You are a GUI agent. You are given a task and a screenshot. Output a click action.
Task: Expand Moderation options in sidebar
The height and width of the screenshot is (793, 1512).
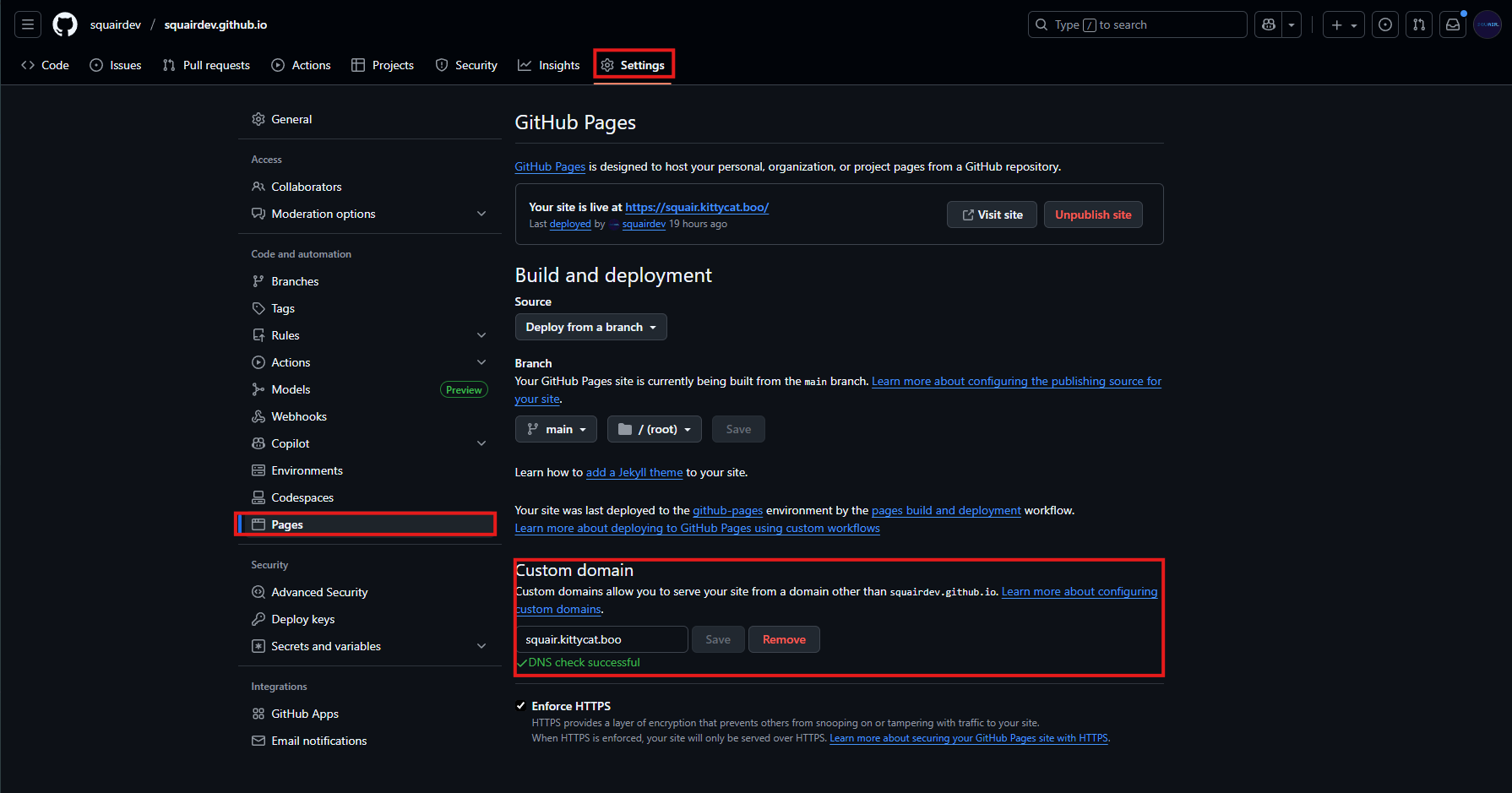click(481, 214)
